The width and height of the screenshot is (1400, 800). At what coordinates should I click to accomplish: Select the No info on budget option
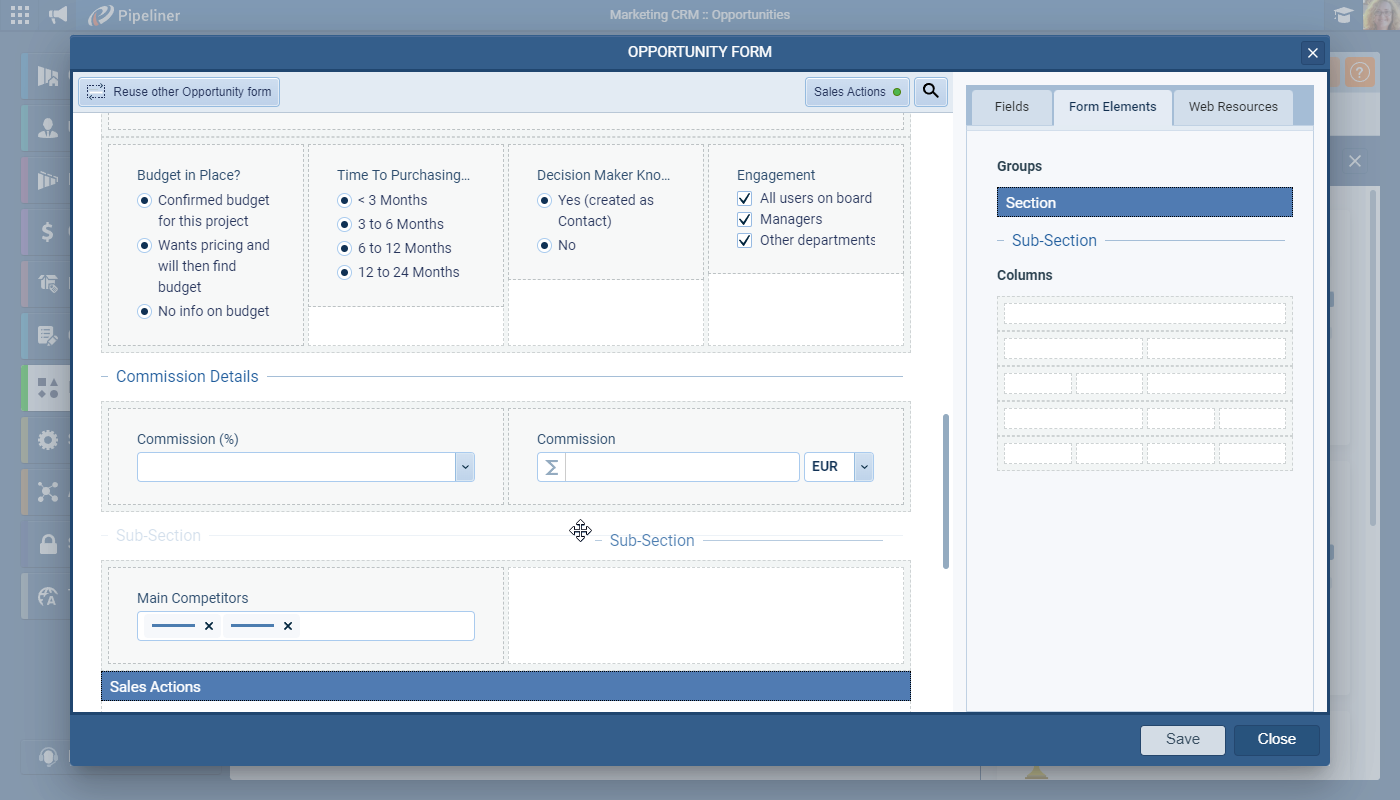(x=144, y=311)
